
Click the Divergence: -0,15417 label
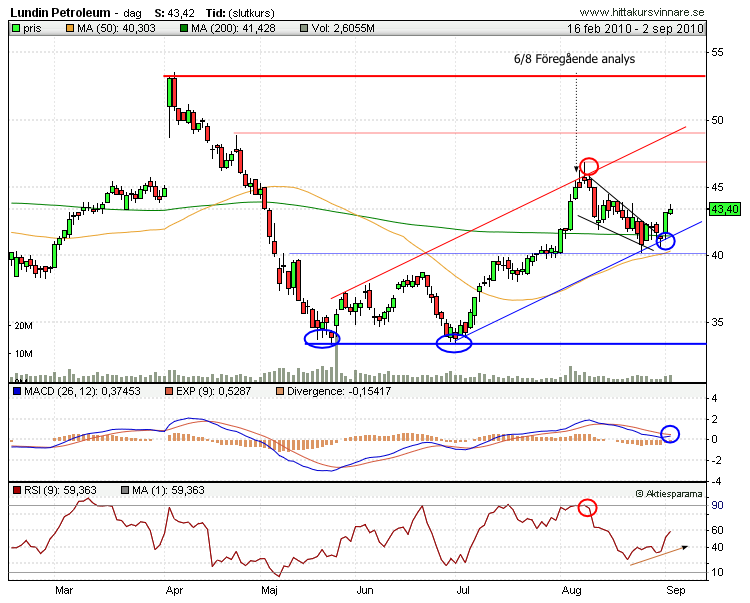(x=339, y=391)
